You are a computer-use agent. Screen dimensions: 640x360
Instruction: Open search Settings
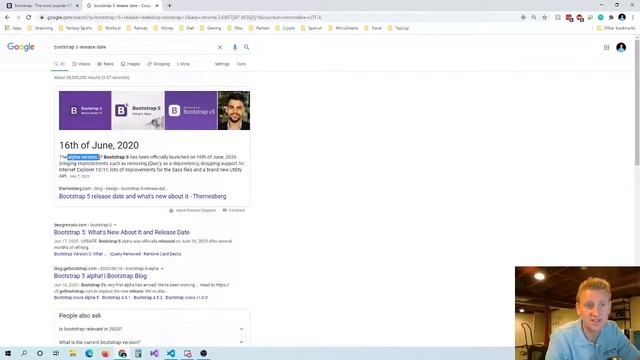tap(222, 64)
